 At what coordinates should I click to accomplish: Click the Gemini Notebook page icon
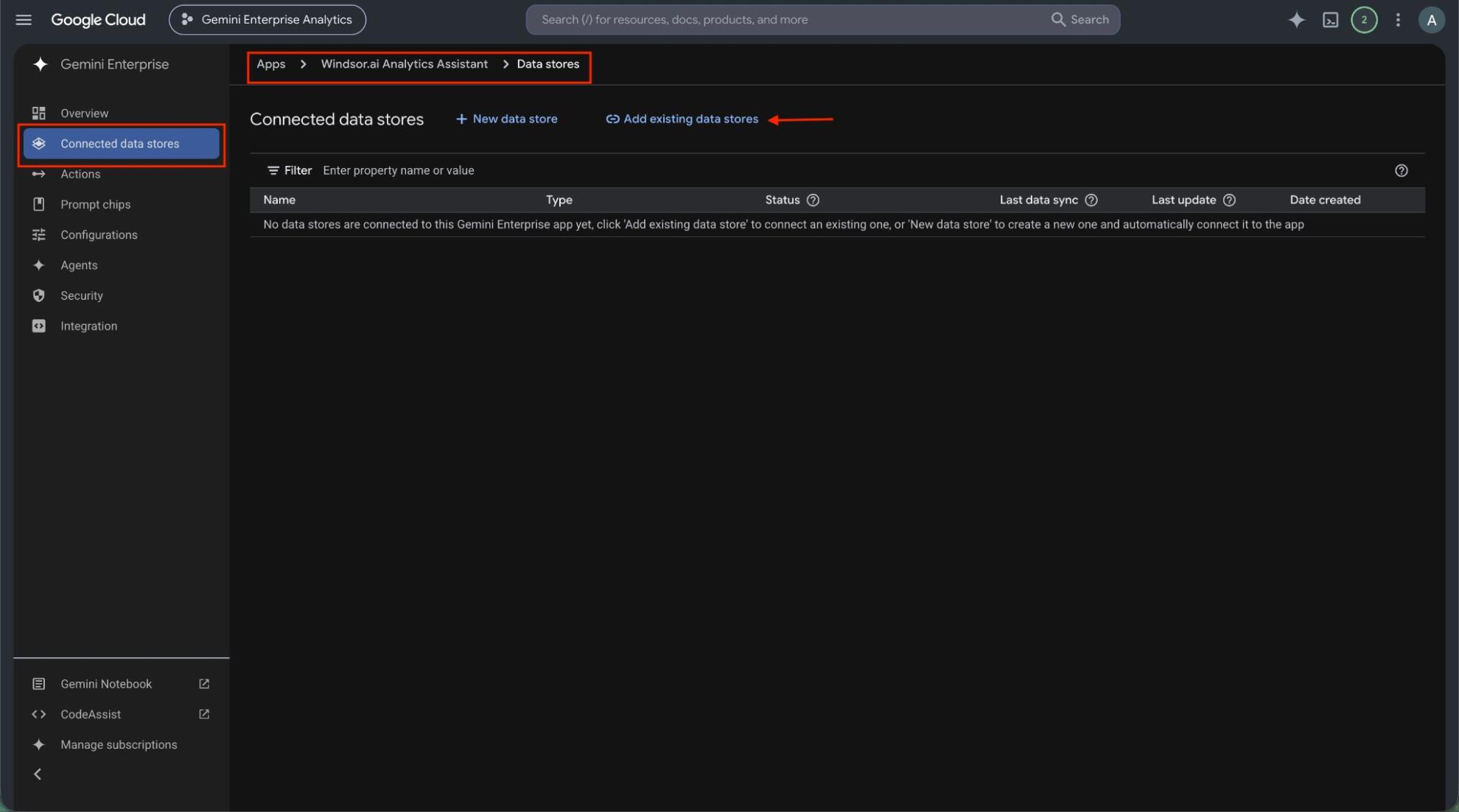[39, 684]
